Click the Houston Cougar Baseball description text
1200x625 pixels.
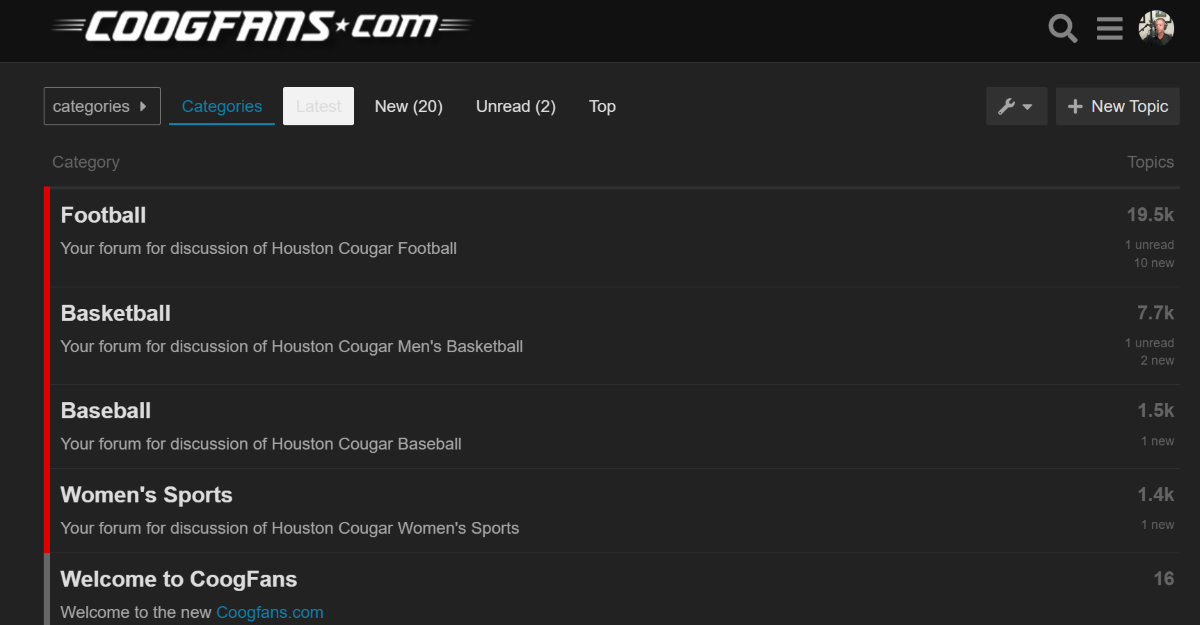point(261,444)
